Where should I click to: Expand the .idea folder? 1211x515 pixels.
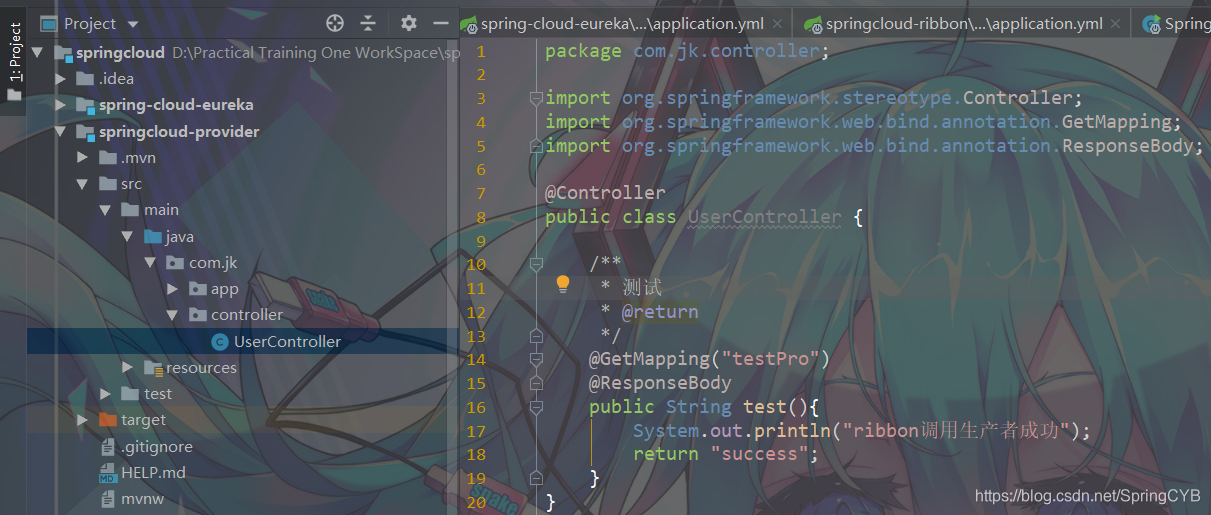61,79
